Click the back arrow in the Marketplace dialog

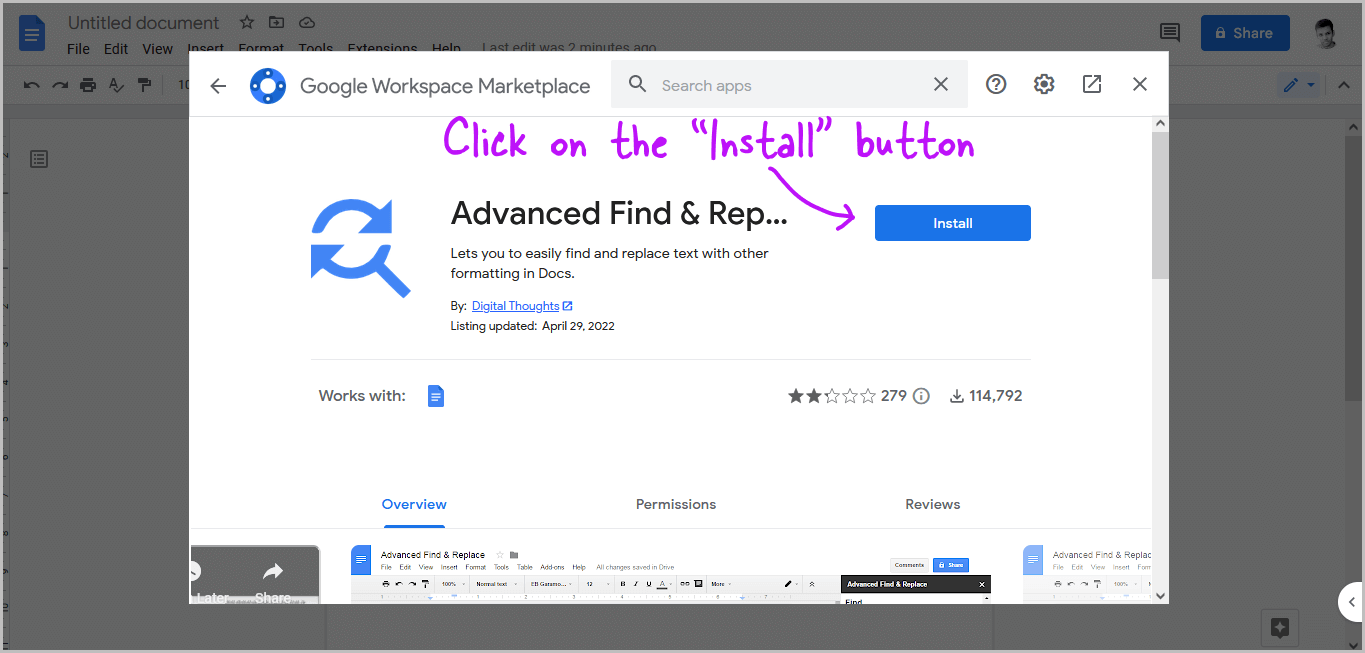coord(218,85)
